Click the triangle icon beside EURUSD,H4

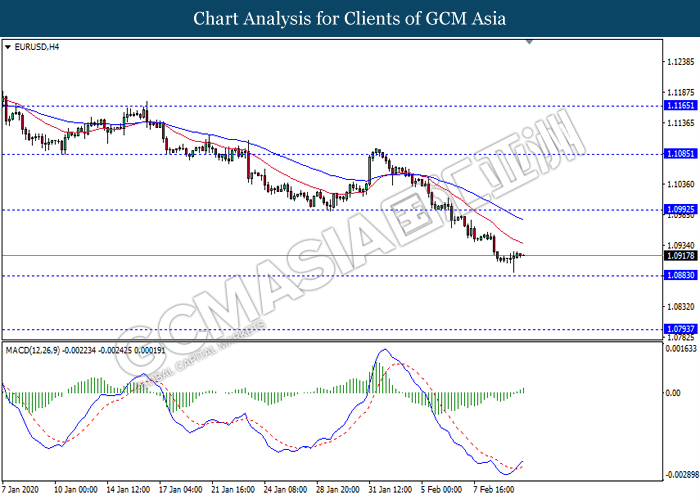[x=8, y=46]
